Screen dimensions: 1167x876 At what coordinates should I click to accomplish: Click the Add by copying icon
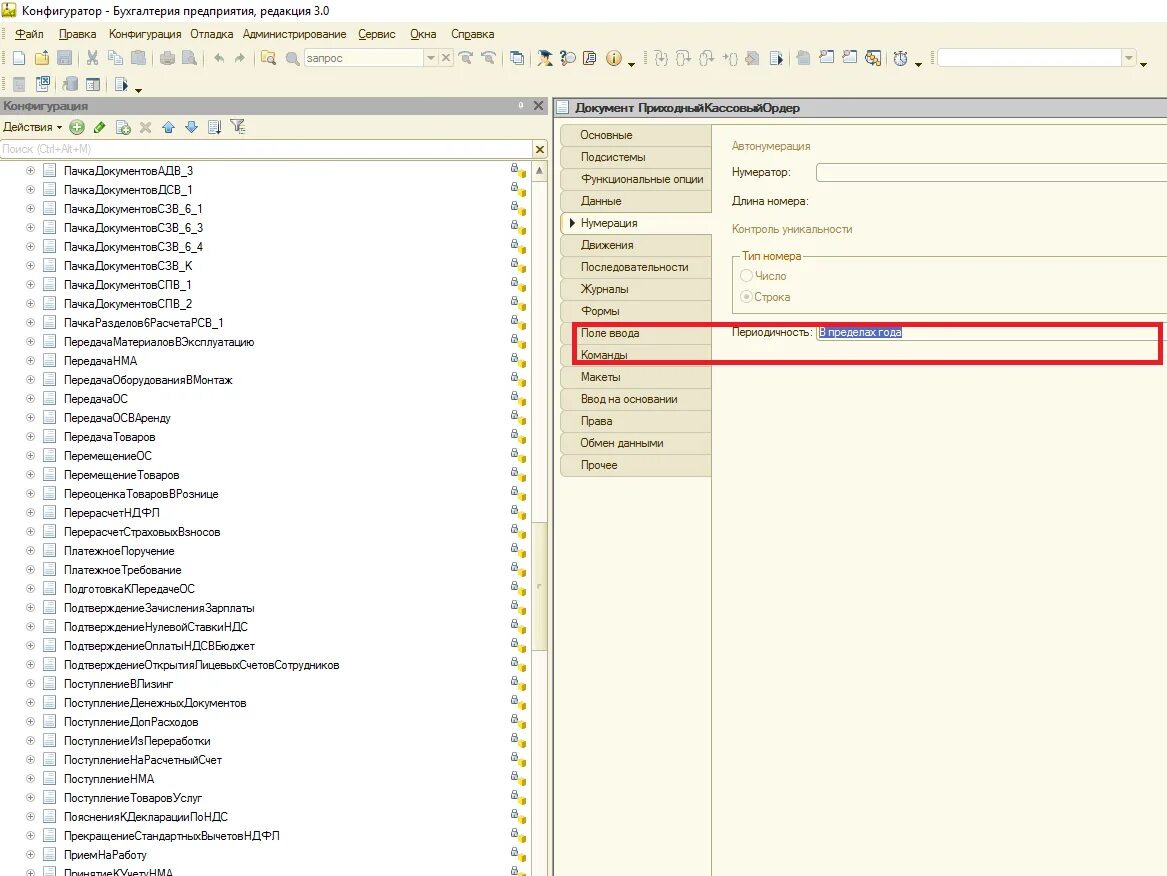pyautogui.click(x=123, y=127)
